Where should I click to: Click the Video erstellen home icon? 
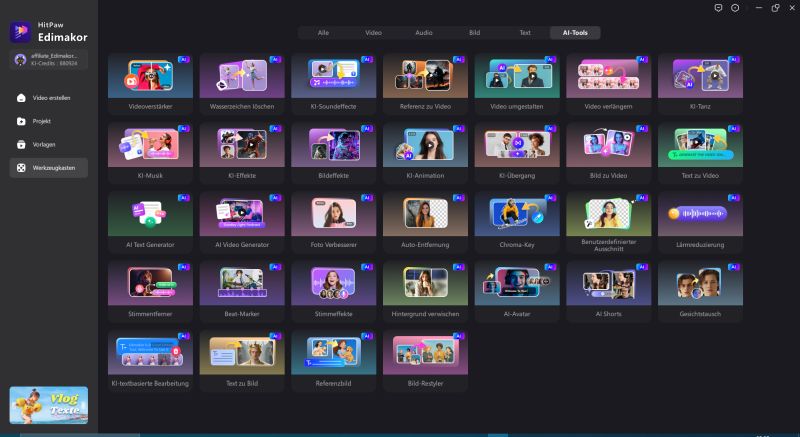(22, 98)
